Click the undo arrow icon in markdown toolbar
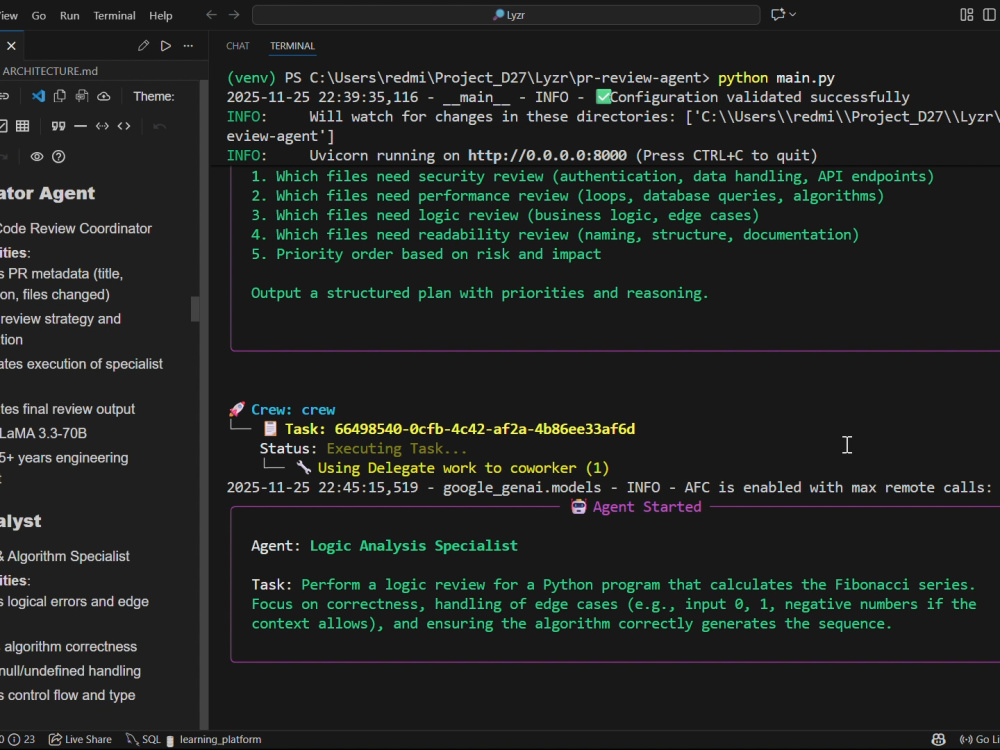The width and height of the screenshot is (1000, 750). tap(159, 126)
